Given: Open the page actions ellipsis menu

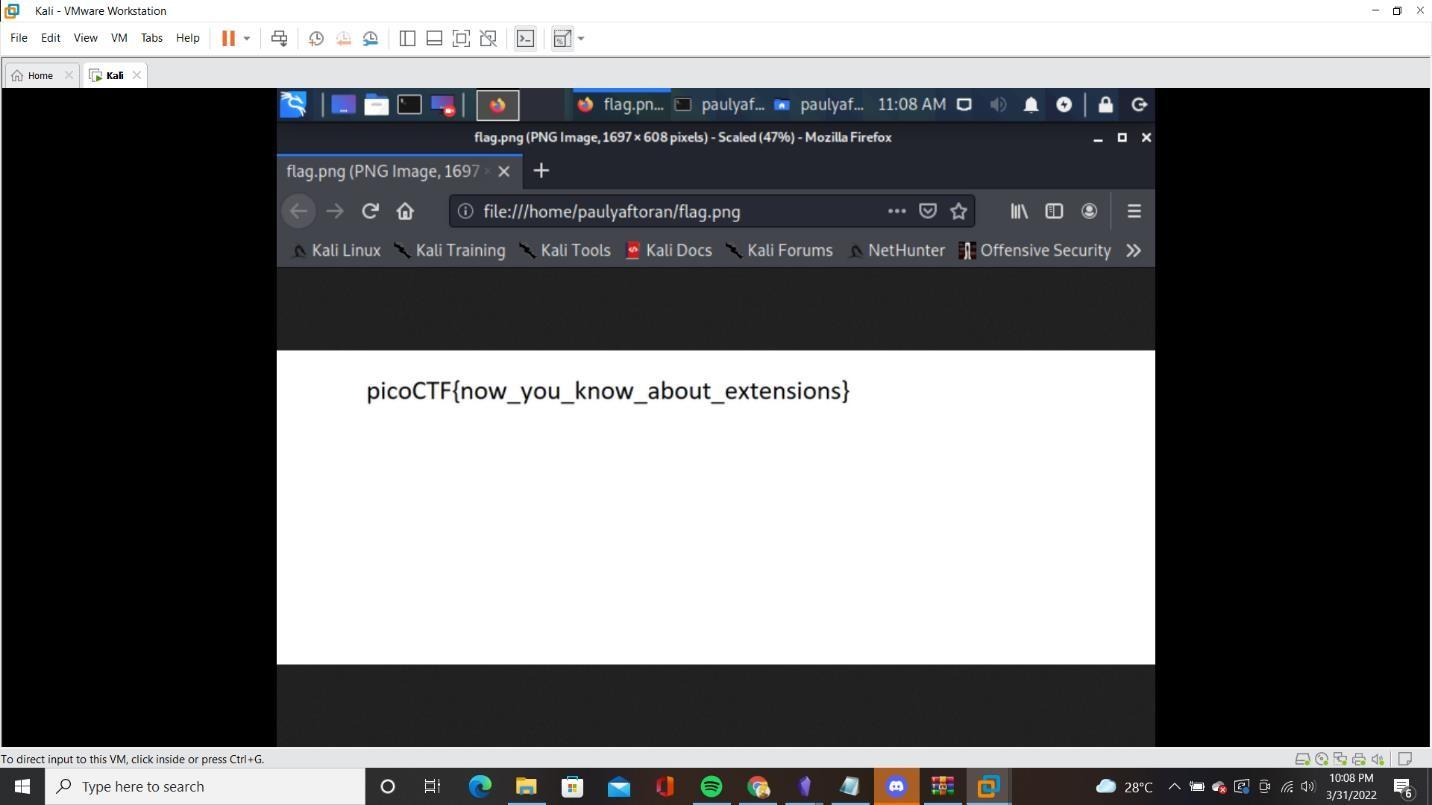Looking at the screenshot, I should 897,211.
